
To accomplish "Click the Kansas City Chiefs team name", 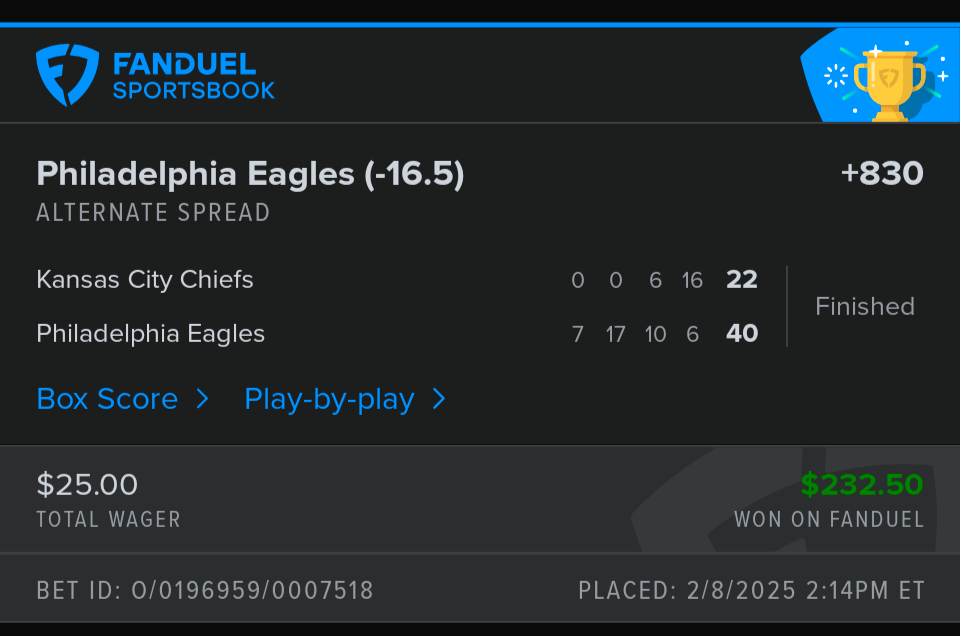I will [x=145, y=279].
